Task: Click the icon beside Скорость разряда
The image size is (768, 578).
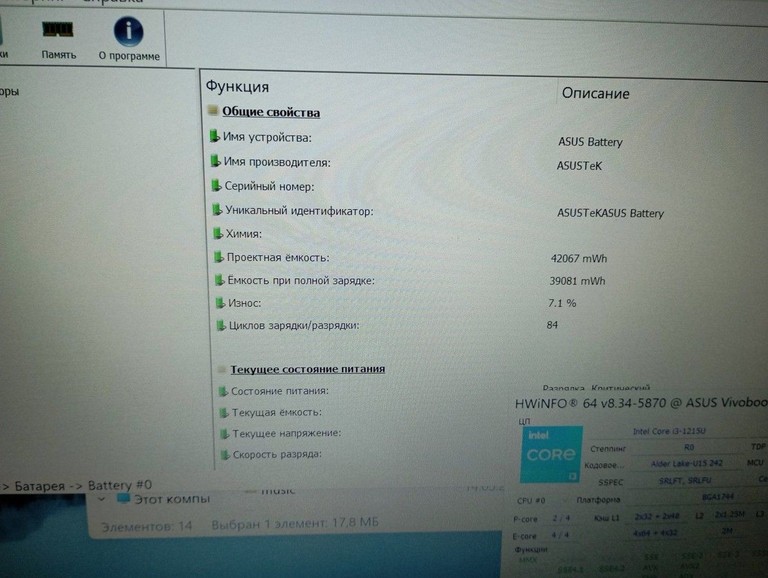Action: (225, 455)
